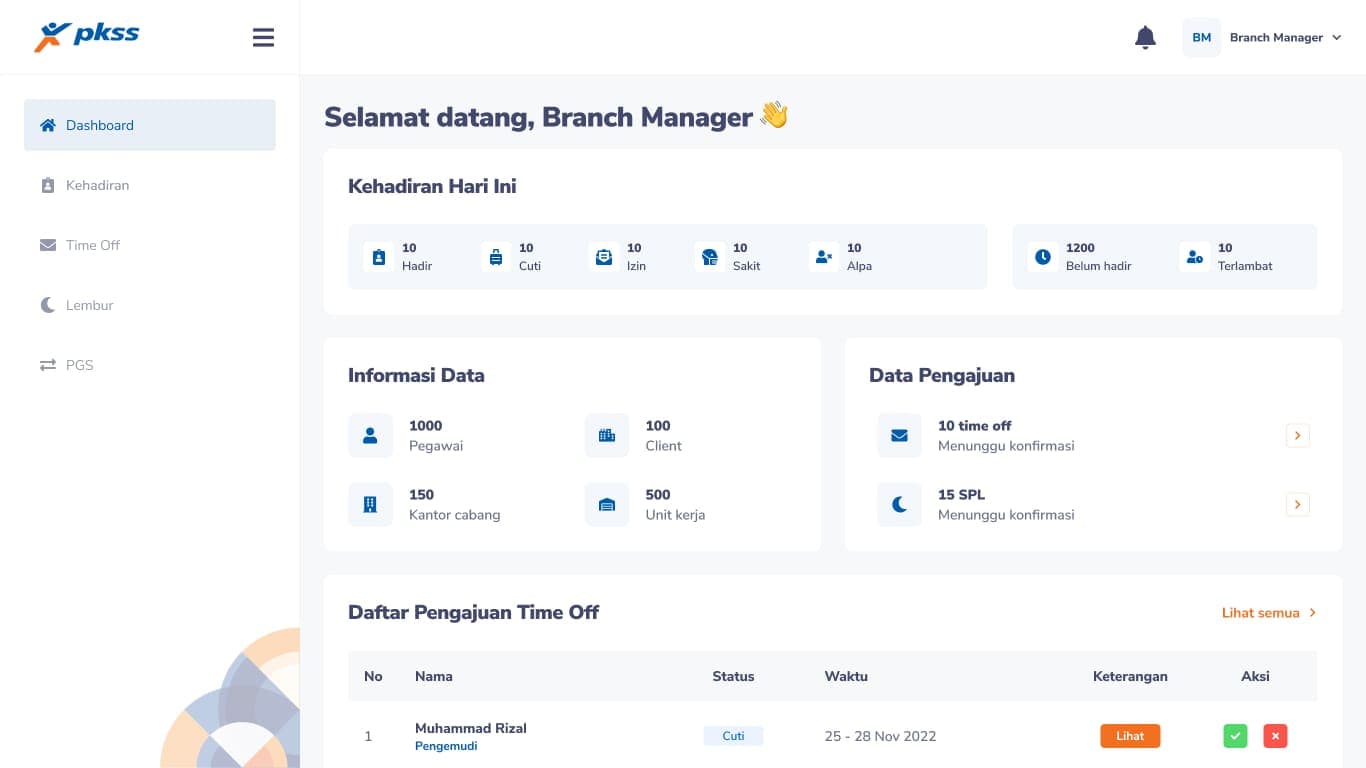The height and width of the screenshot is (768, 1366).
Task: Open the Lembur menu
Action: coord(150,305)
